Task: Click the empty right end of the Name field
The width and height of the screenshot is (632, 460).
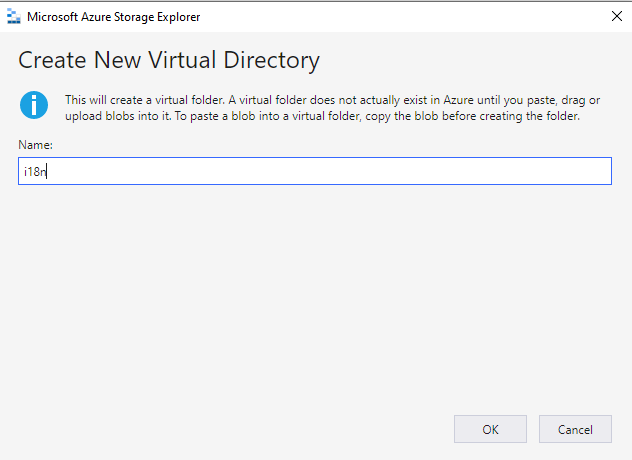Action: (x=564, y=171)
